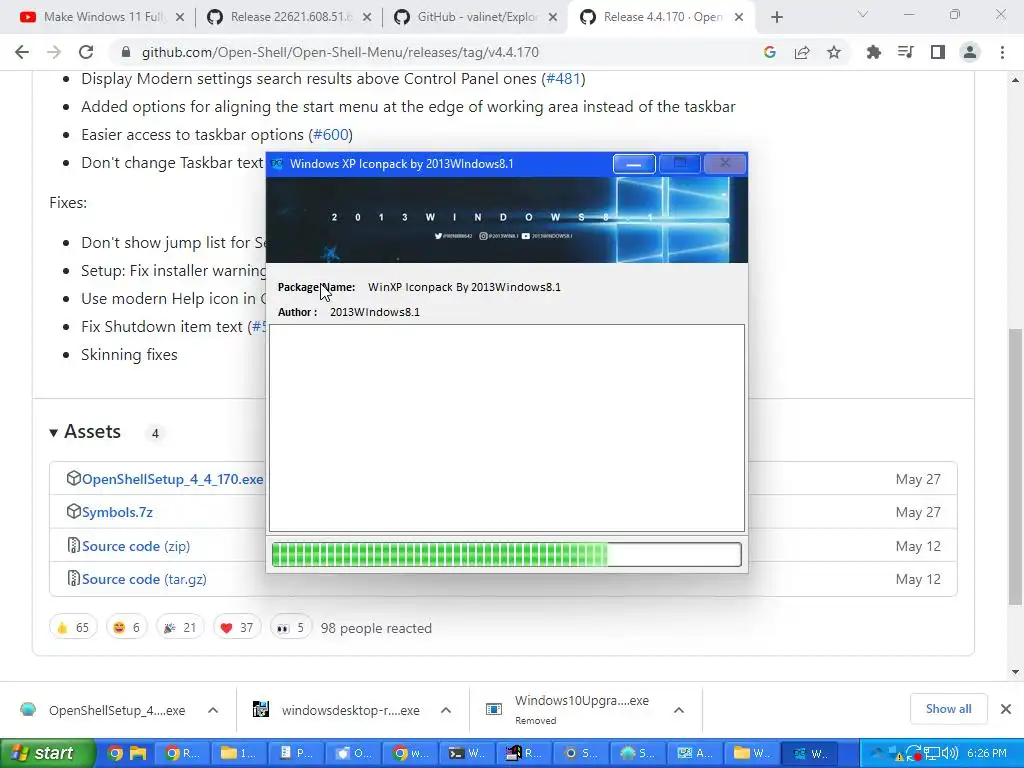This screenshot has width=1024, height=768.
Task: Click the browser forward arrow
Action: pyautogui.click(x=54, y=52)
